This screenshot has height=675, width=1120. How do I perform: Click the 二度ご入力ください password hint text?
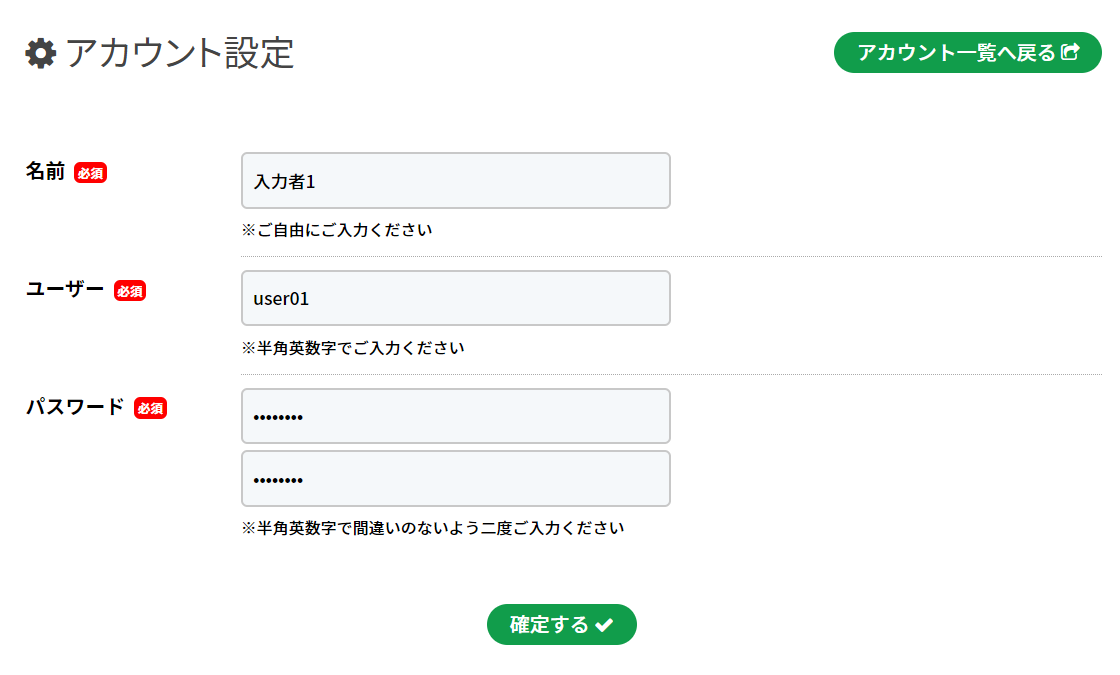click(x=433, y=527)
